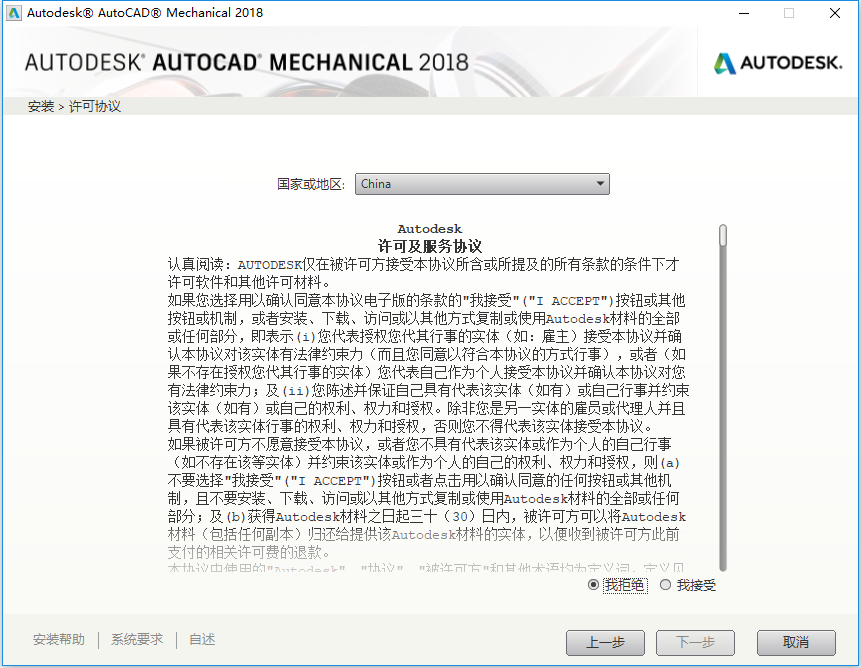
Task: Click the 下一步 (Next) button
Action: click(695, 642)
